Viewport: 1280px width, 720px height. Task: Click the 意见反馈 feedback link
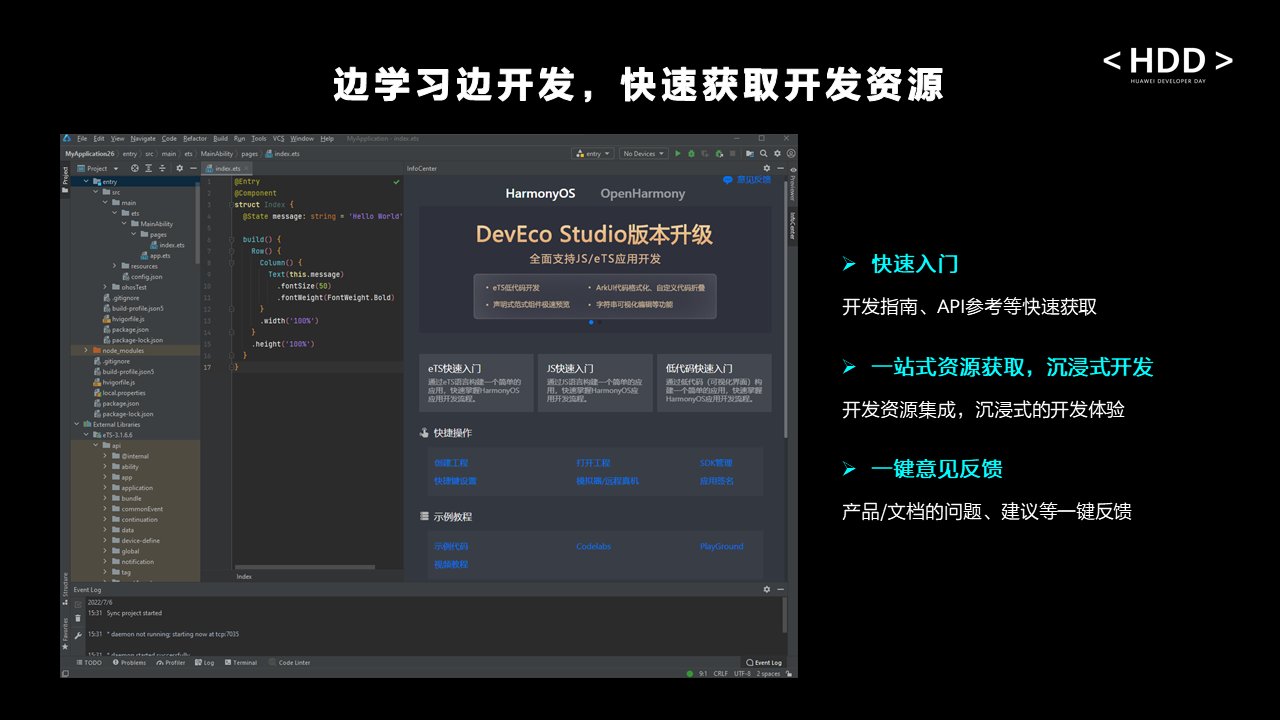coord(747,180)
